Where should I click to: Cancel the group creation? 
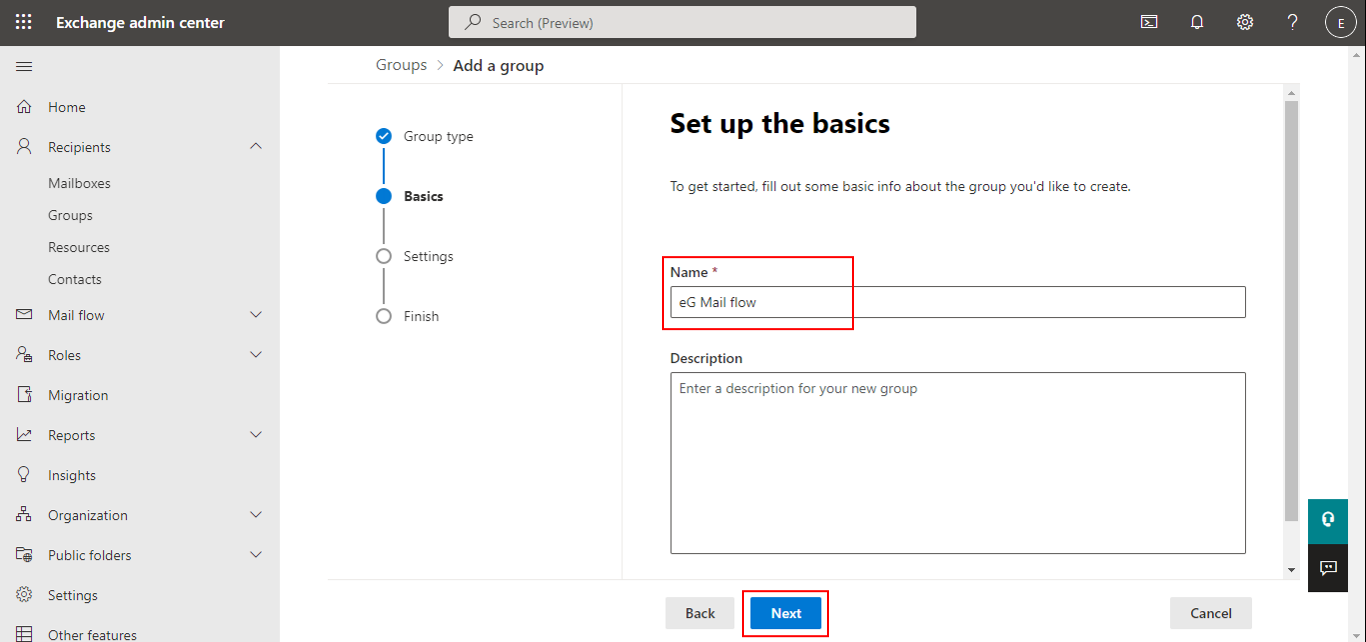pyautogui.click(x=1211, y=613)
